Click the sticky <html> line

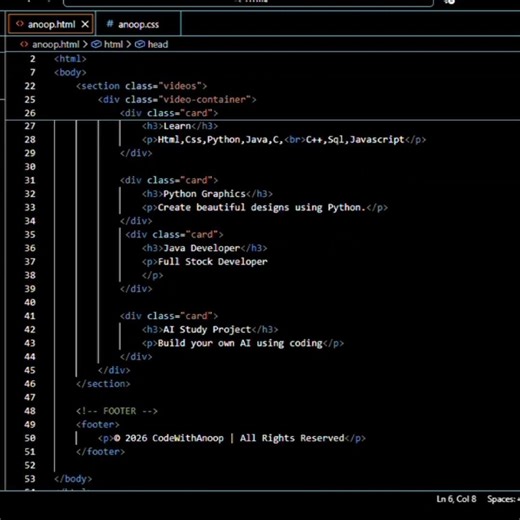point(70,59)
